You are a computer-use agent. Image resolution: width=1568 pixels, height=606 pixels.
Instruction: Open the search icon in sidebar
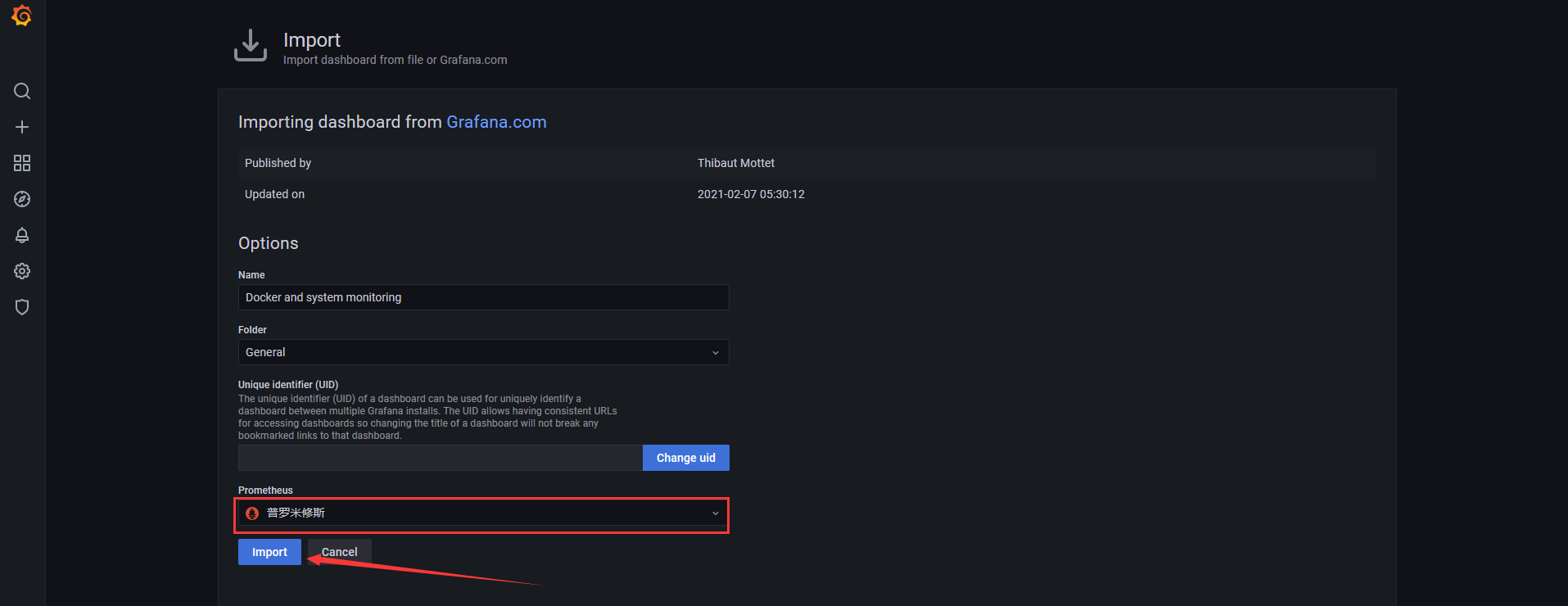(22, 91)
